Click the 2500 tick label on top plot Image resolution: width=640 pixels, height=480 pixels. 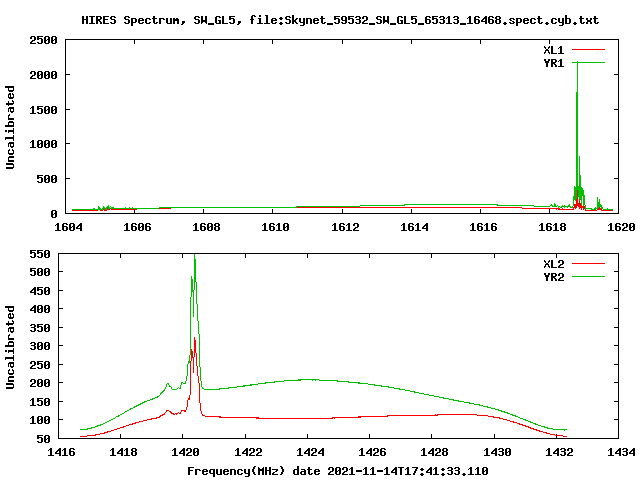click(x=43, y=40)
